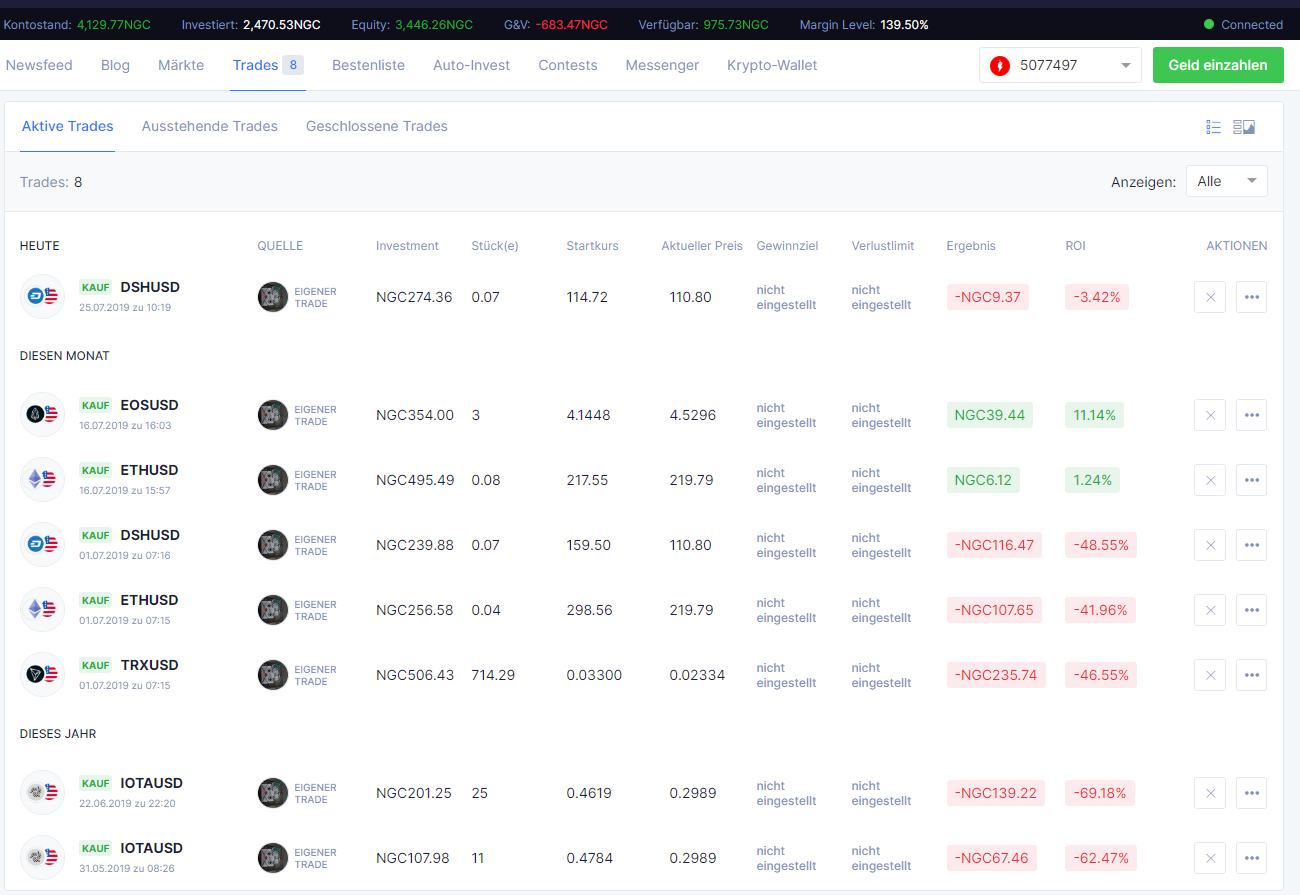
Task: Click the Aktueller Preis column header
Action: 702,246
